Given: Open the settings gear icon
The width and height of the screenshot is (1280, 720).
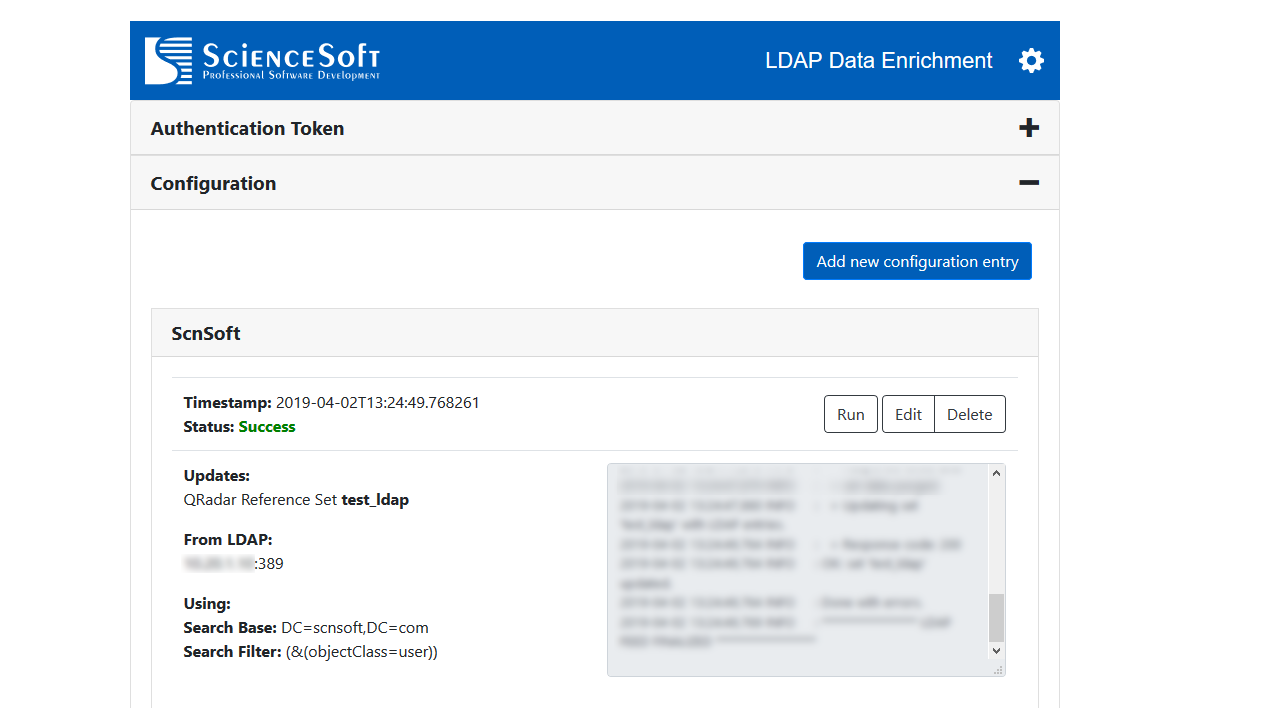Looking at the screenshot, I should [1031, 60].
